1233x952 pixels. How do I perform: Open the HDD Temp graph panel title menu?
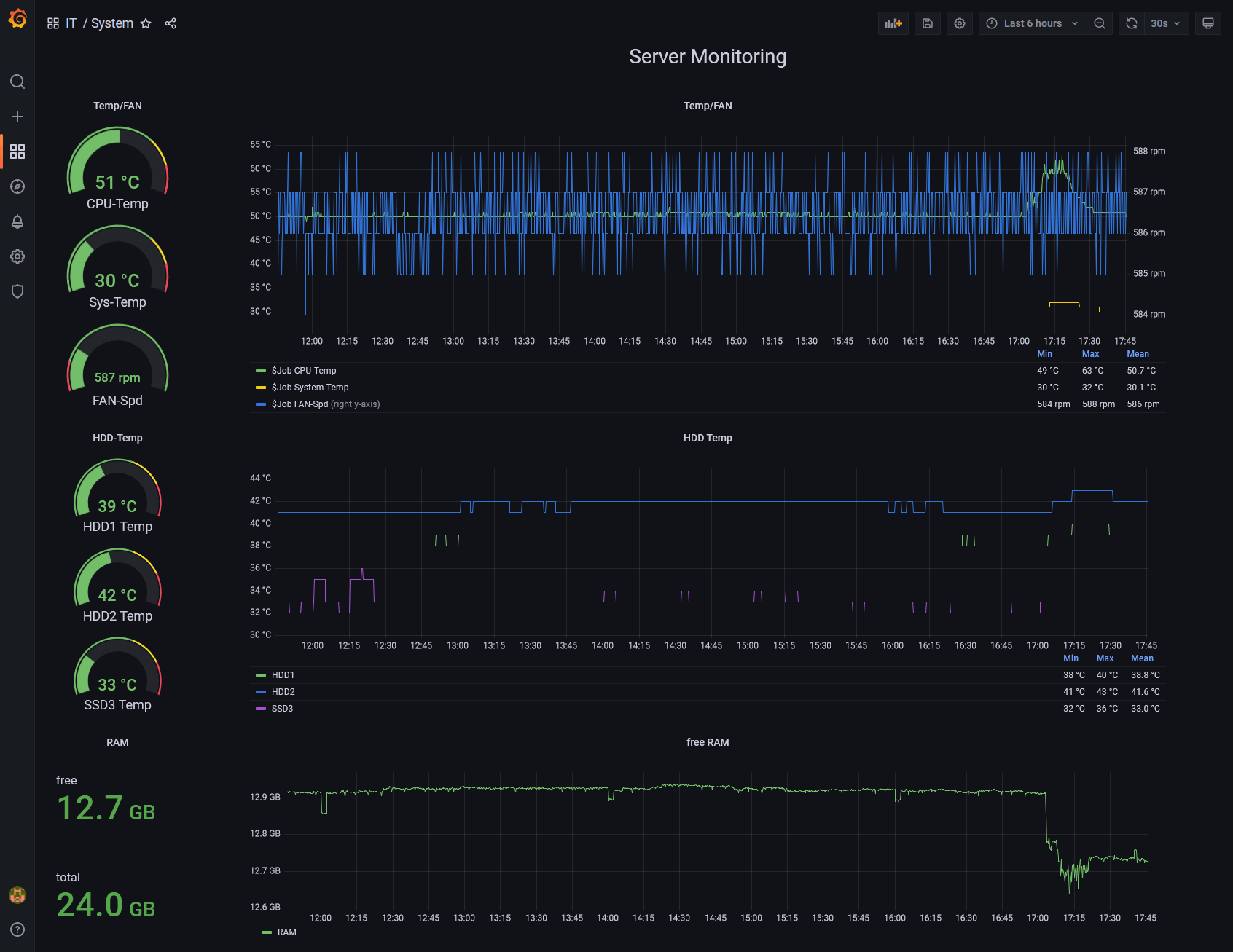708,438
